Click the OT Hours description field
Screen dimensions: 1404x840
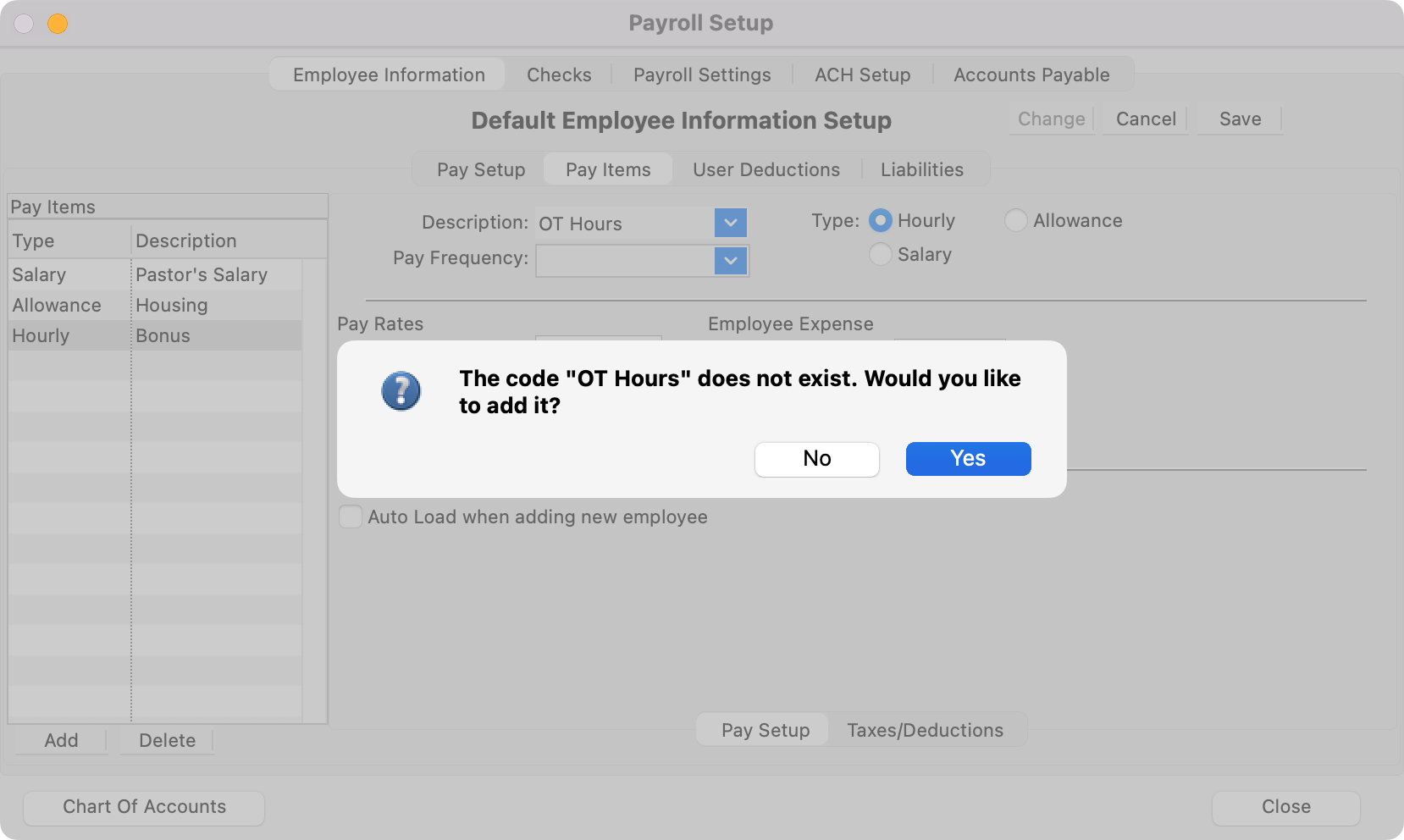point(623,224)
